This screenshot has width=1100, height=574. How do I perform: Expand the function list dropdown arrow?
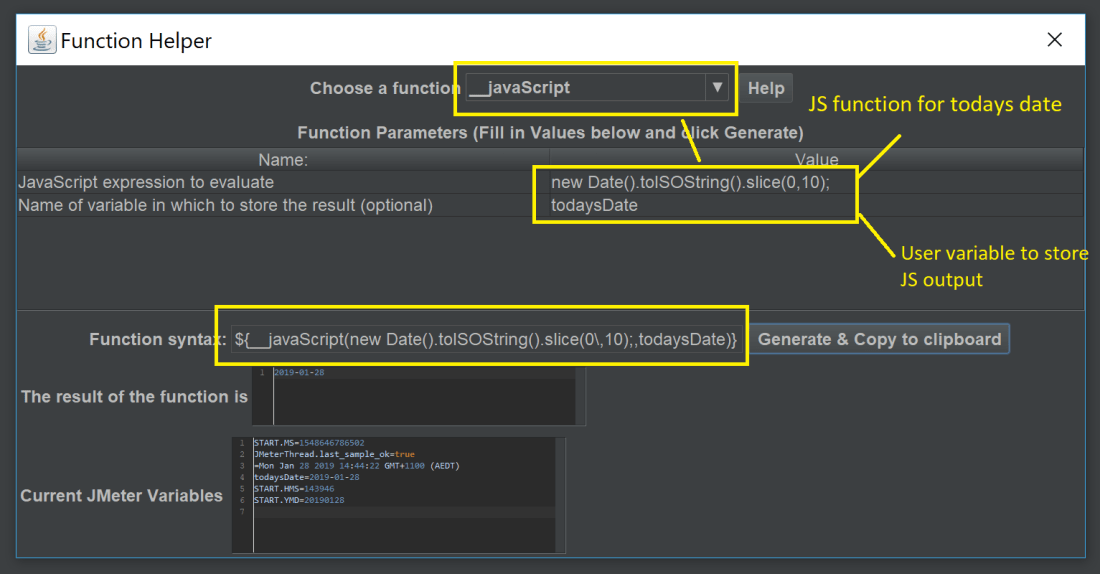(x=717, y=88)
